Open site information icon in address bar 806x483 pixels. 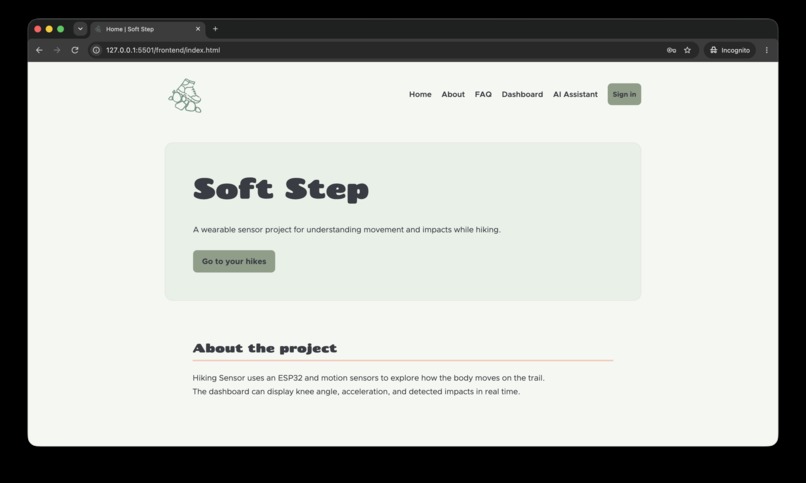(x=96, y=50)
